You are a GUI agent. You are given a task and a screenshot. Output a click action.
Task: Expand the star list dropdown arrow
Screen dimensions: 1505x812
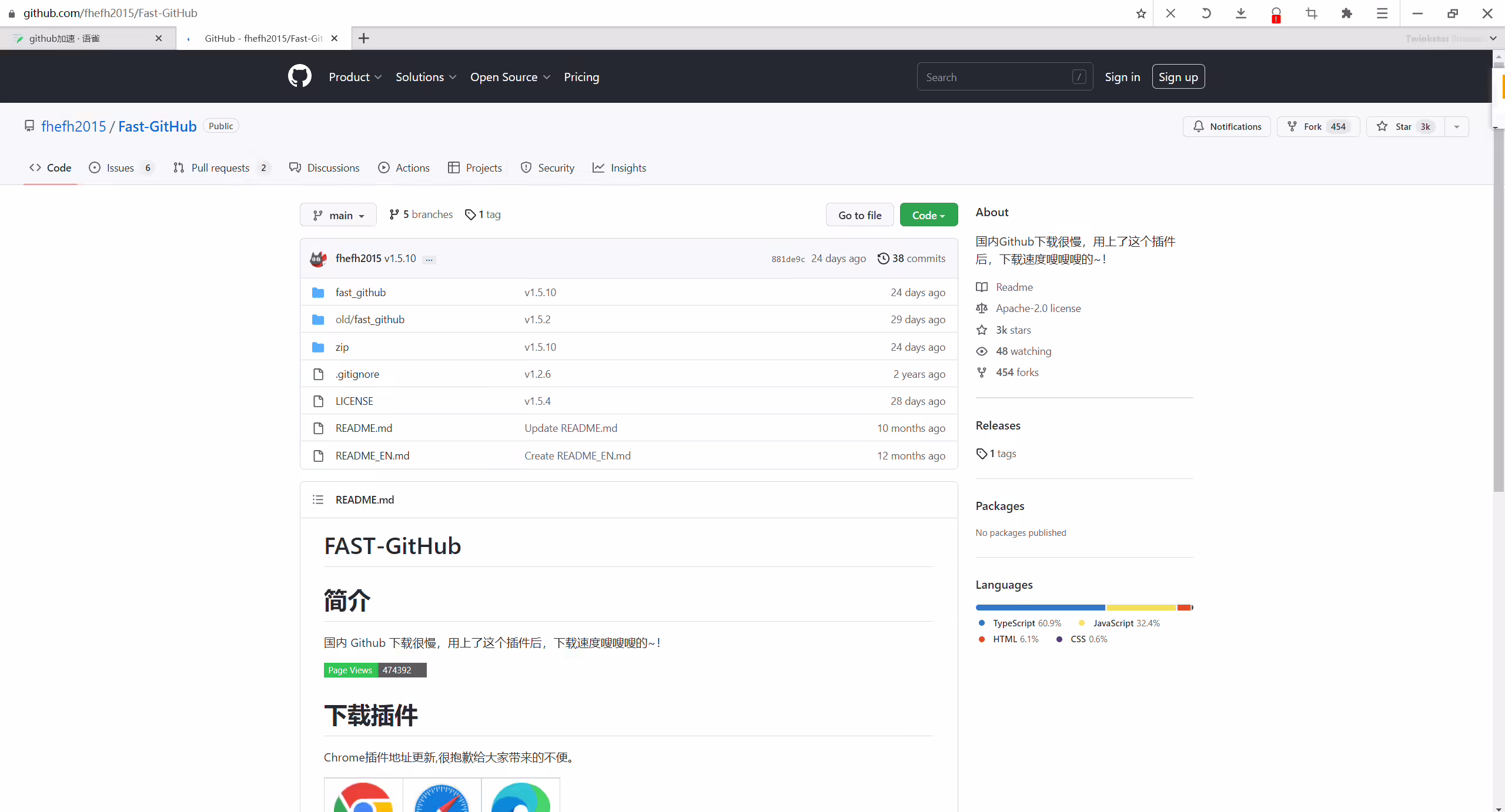point(1457,126)
